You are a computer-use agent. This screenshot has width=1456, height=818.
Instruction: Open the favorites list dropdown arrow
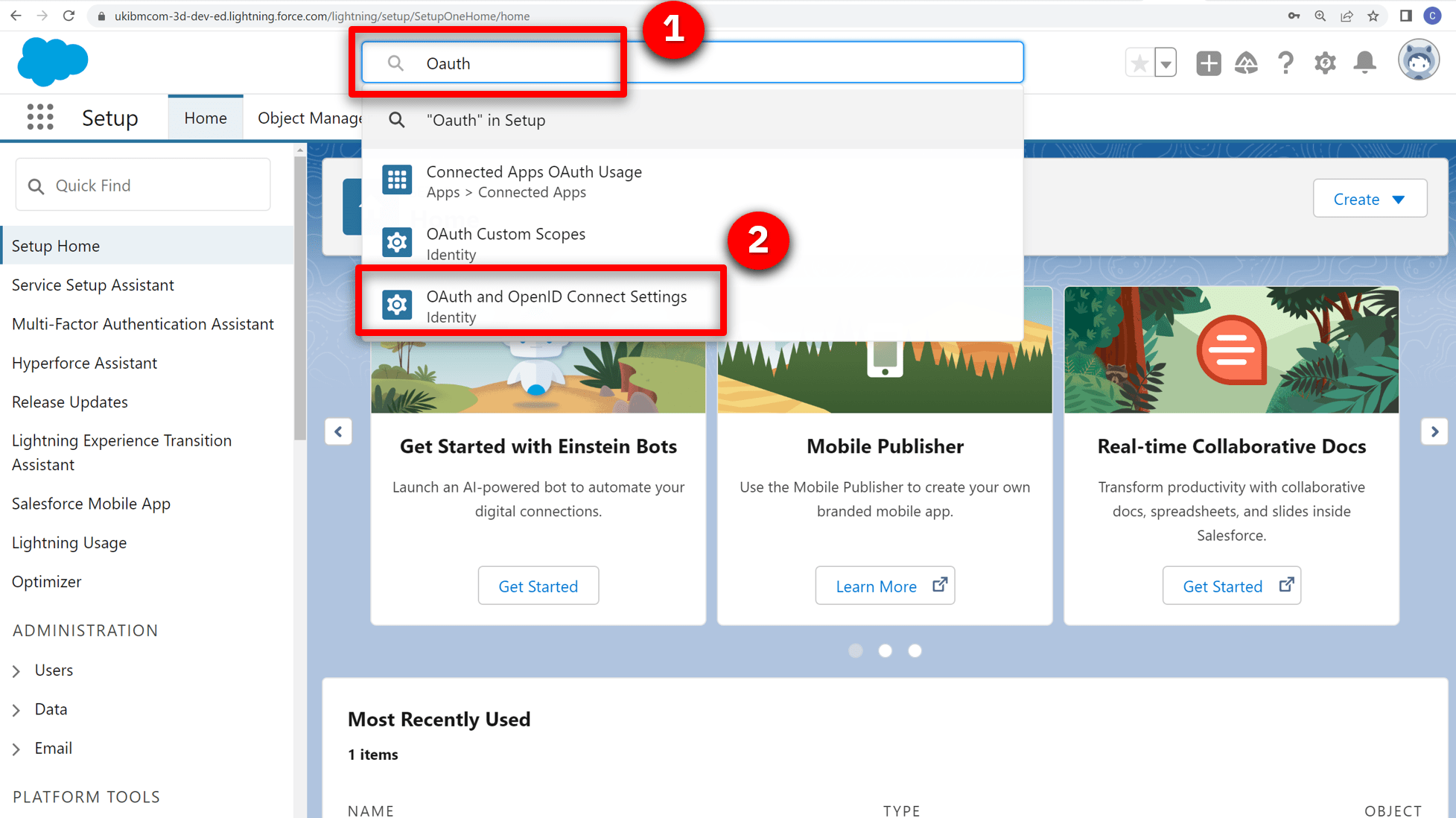pos(1166,63)
